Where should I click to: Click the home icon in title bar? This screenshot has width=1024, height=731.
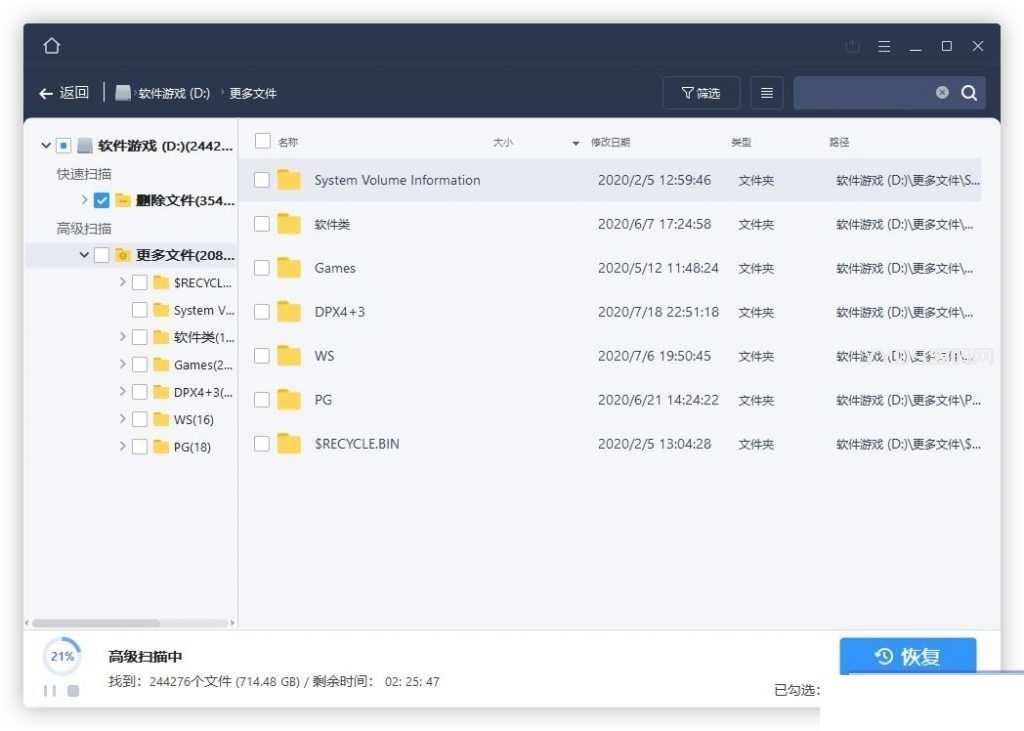tap(52, 46)
